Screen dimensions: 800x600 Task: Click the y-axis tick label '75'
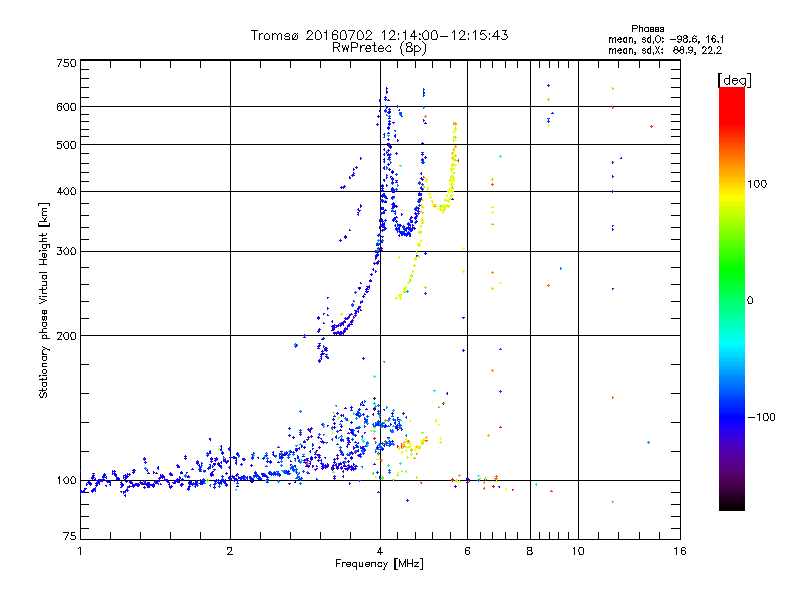[70, 536]
